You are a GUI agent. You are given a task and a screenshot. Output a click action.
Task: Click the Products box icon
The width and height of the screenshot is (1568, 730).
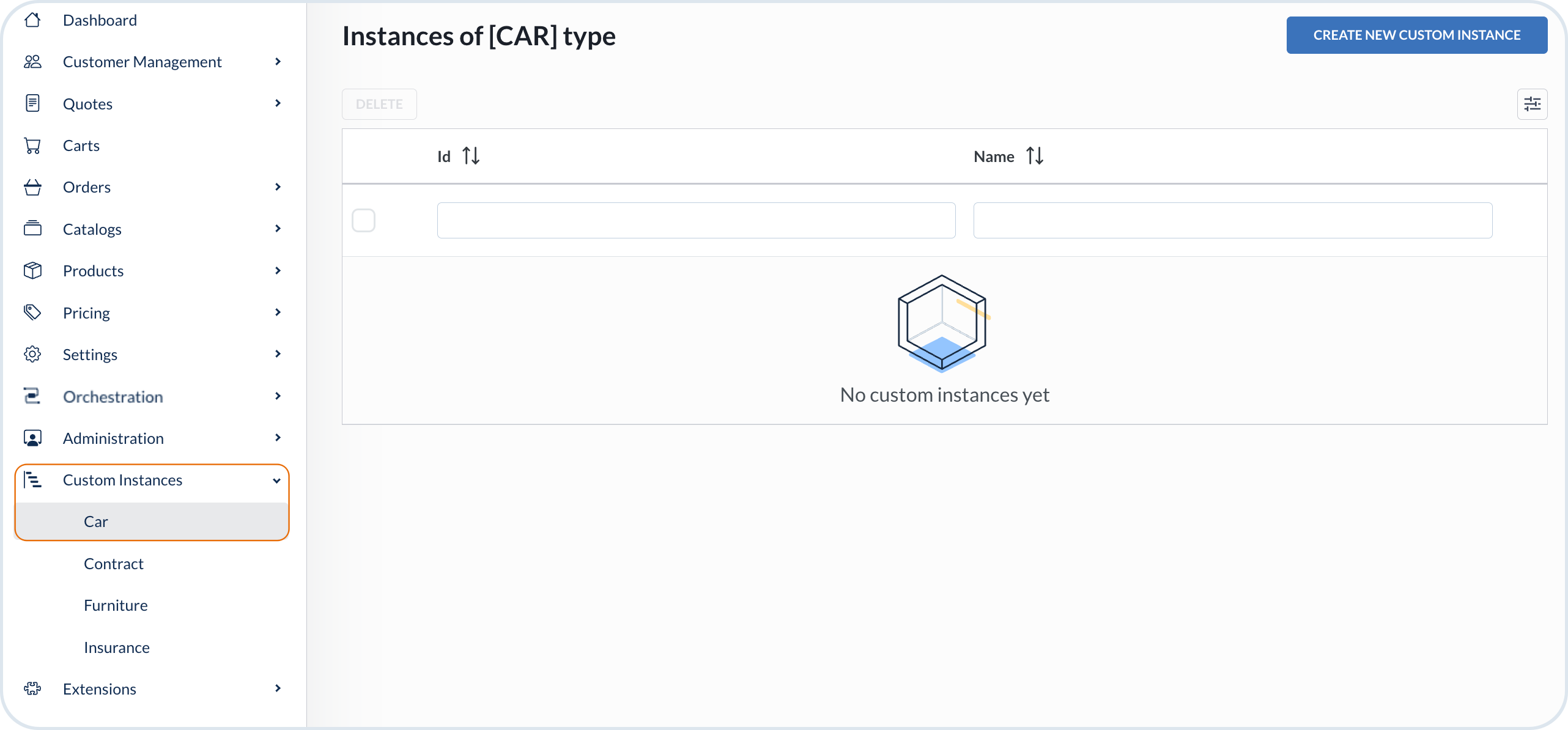[x=32, y=270]
